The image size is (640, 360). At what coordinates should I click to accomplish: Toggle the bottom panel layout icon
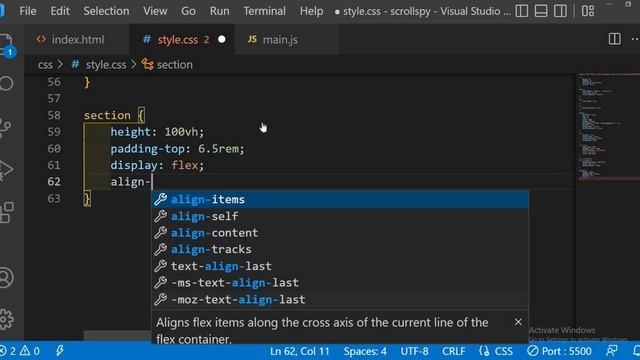541,11
